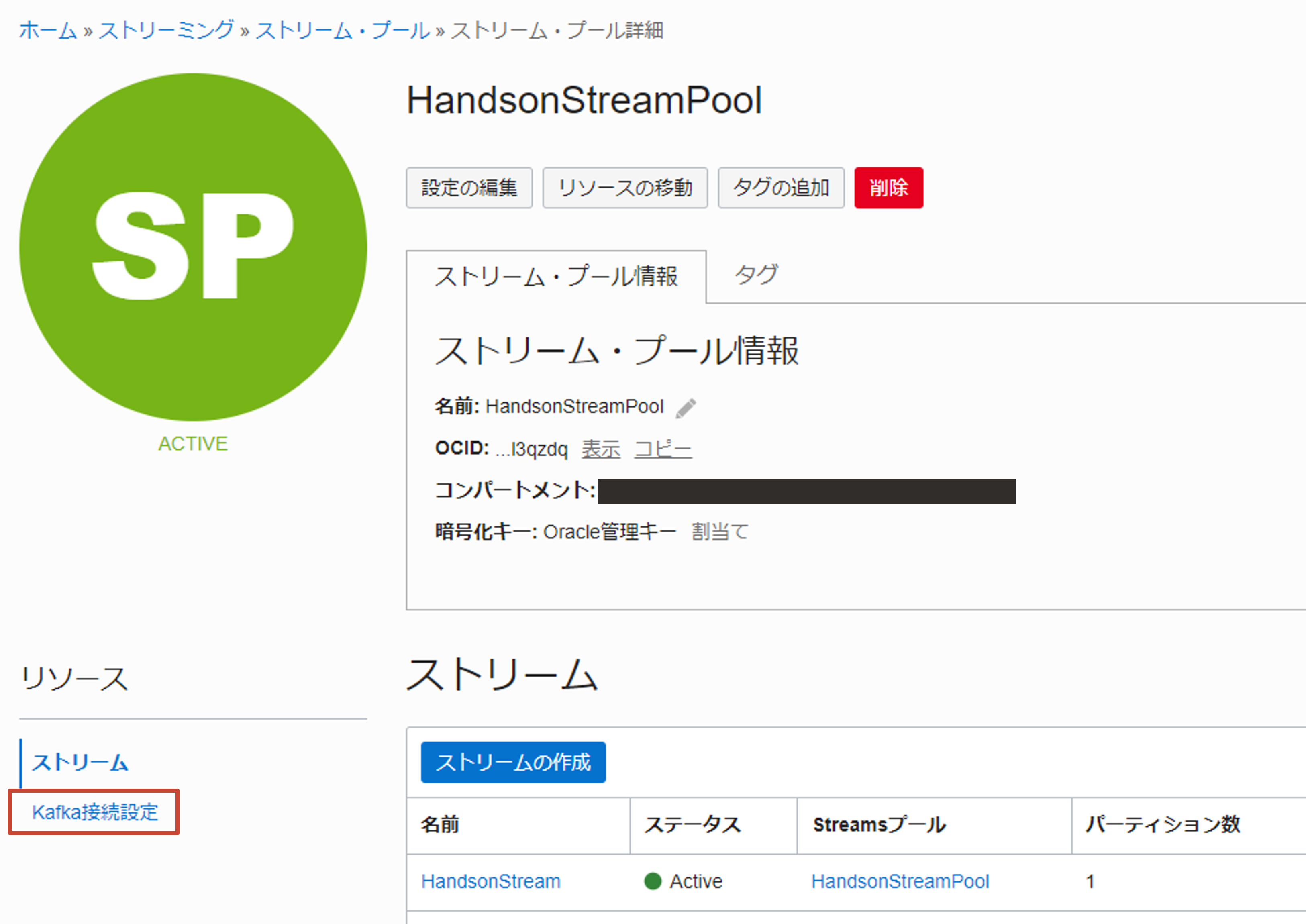Image resolution: width=1306 pixels, height=924 pixels.
Task: Open Kafka接続設定 in resources
Action: [x=95, y=812]
